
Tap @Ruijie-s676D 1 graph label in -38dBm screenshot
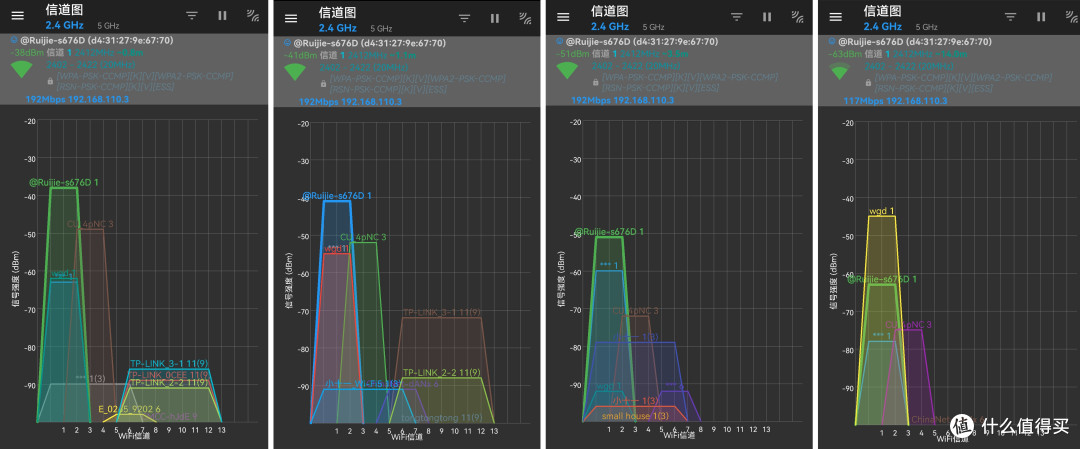[63, 182]
